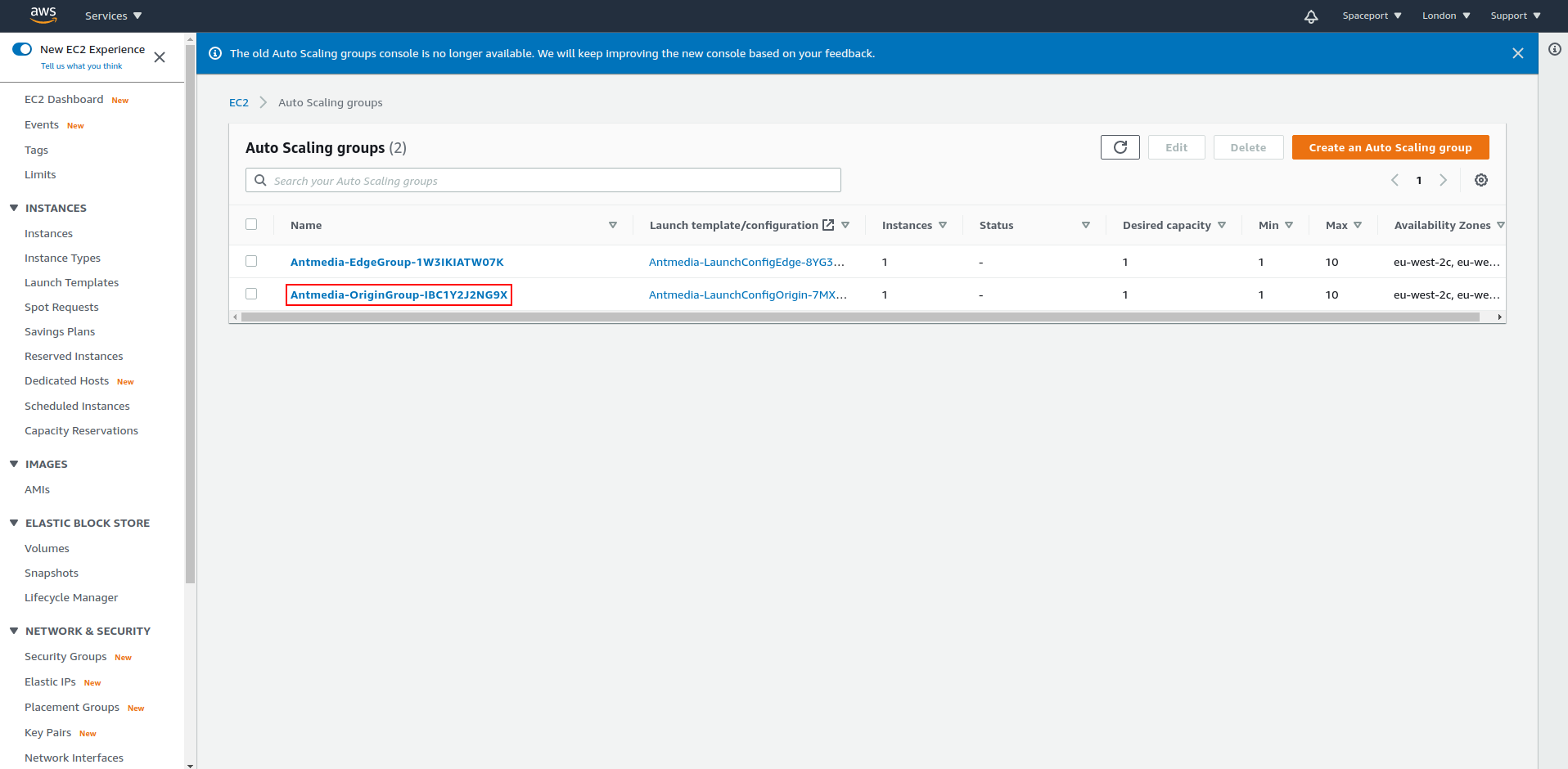
Task: Click the Delete button
Action: 1248,147
